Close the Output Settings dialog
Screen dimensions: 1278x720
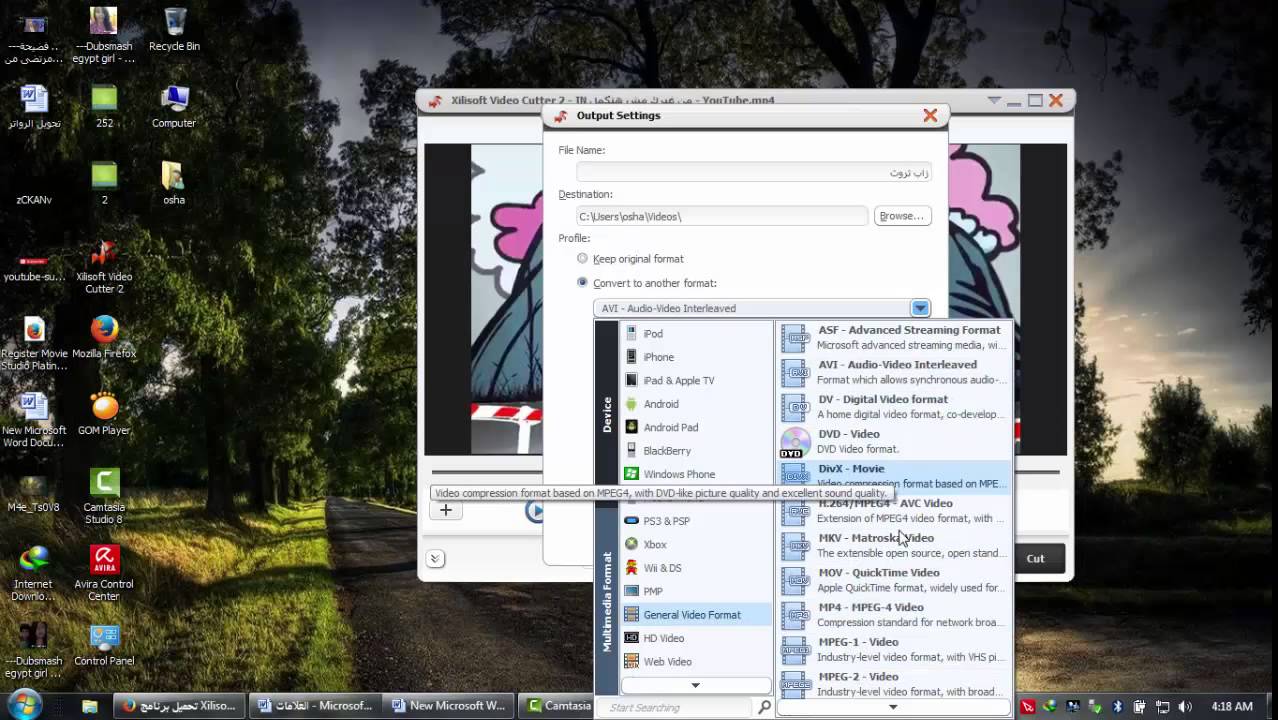tap(930, 115)
